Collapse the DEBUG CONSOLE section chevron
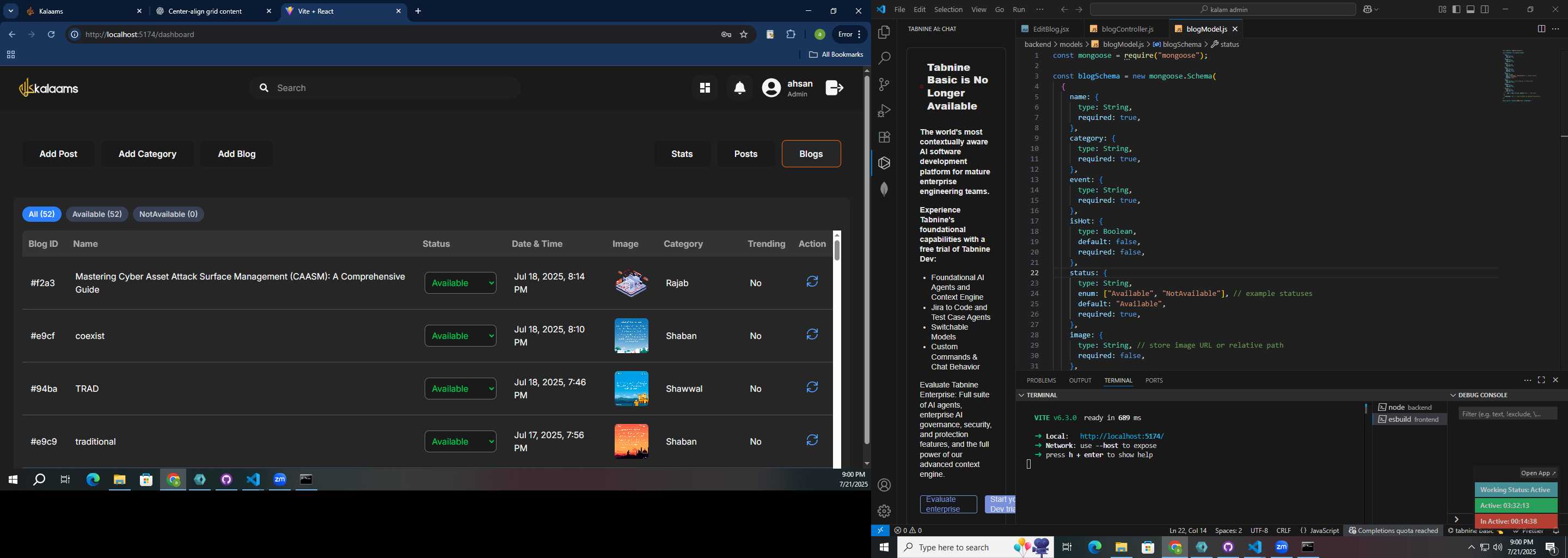The width and height of the screenshot is (1568, 558). coord(1454,396)
